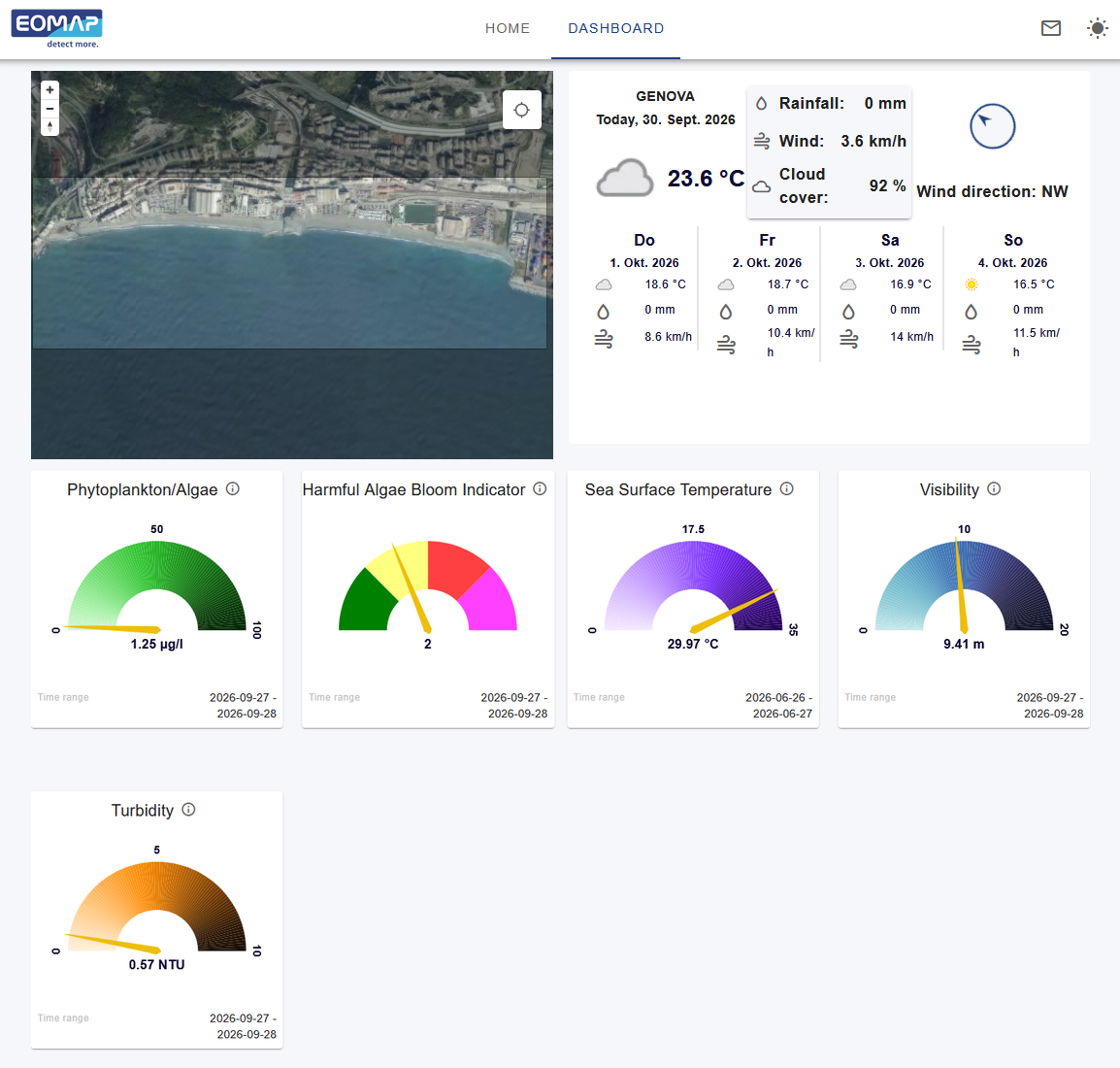Click the EOMAP logo
This screenshot has width=1120, height=1068.
point(56,28)
